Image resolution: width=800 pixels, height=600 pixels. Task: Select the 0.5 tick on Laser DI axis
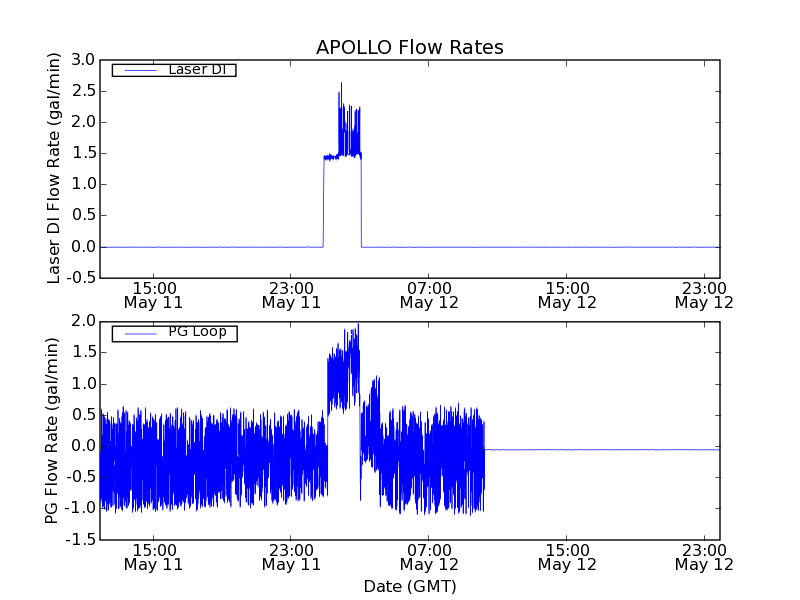point(83,215)
